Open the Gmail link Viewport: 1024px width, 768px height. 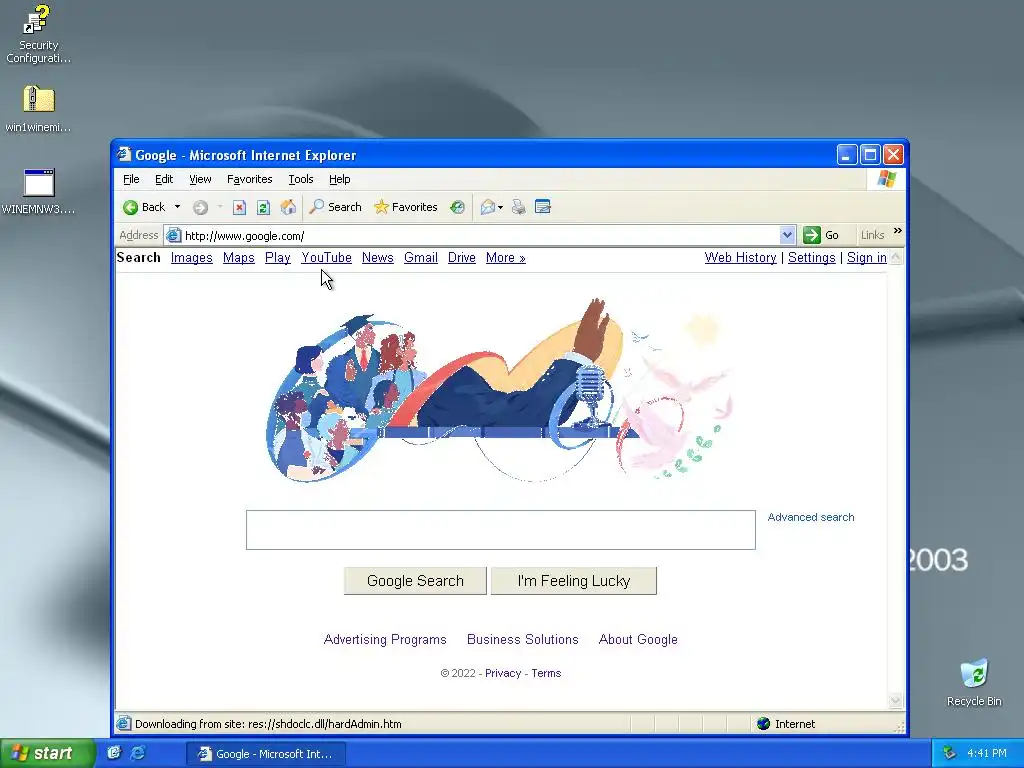(421, 257)
